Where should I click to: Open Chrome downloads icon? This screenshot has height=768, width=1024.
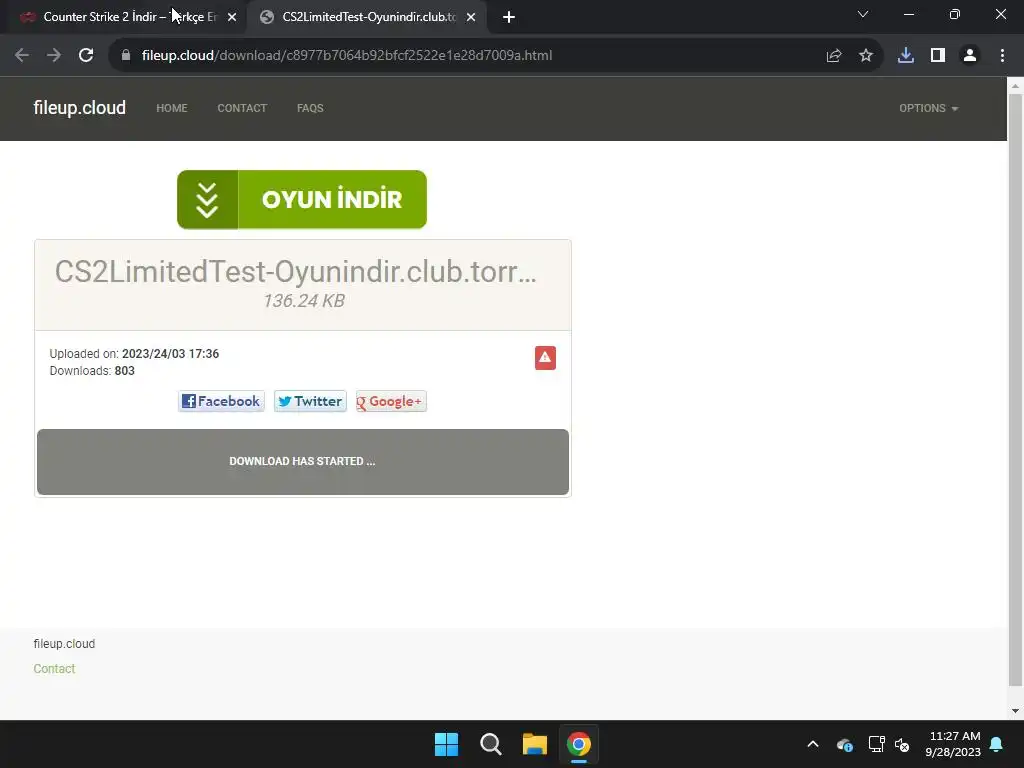[906, 56]
